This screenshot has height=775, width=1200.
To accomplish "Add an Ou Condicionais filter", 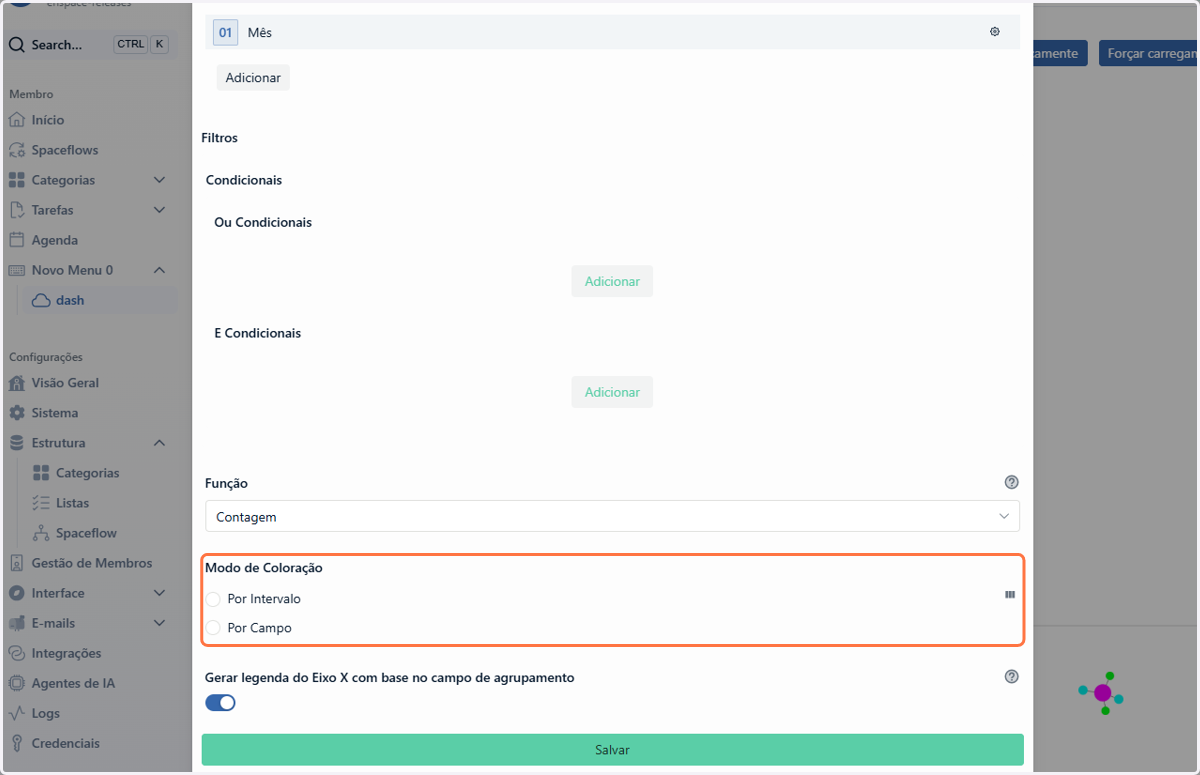I will (x=612, y=281).
